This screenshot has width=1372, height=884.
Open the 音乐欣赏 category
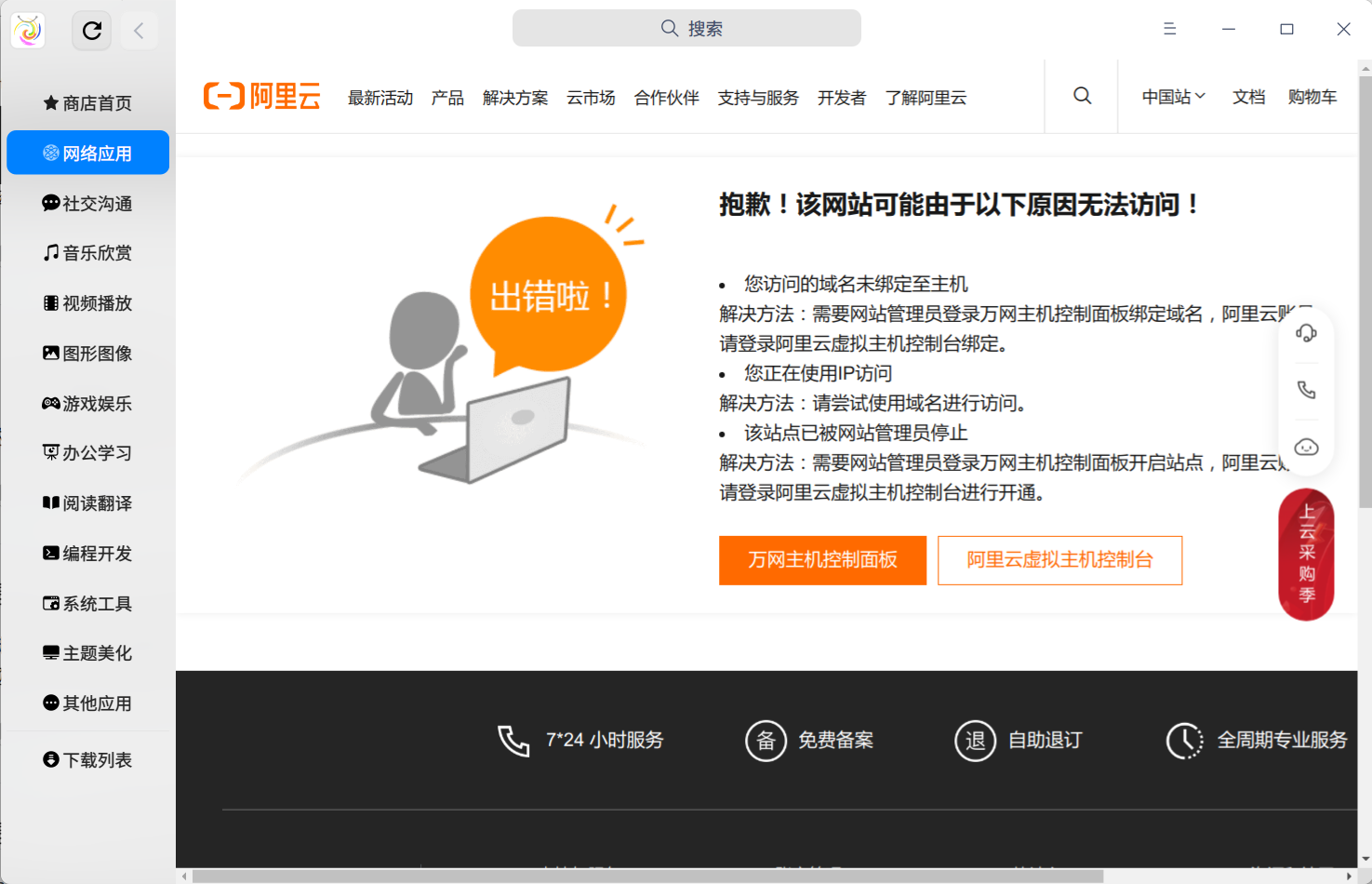(87, 252)
